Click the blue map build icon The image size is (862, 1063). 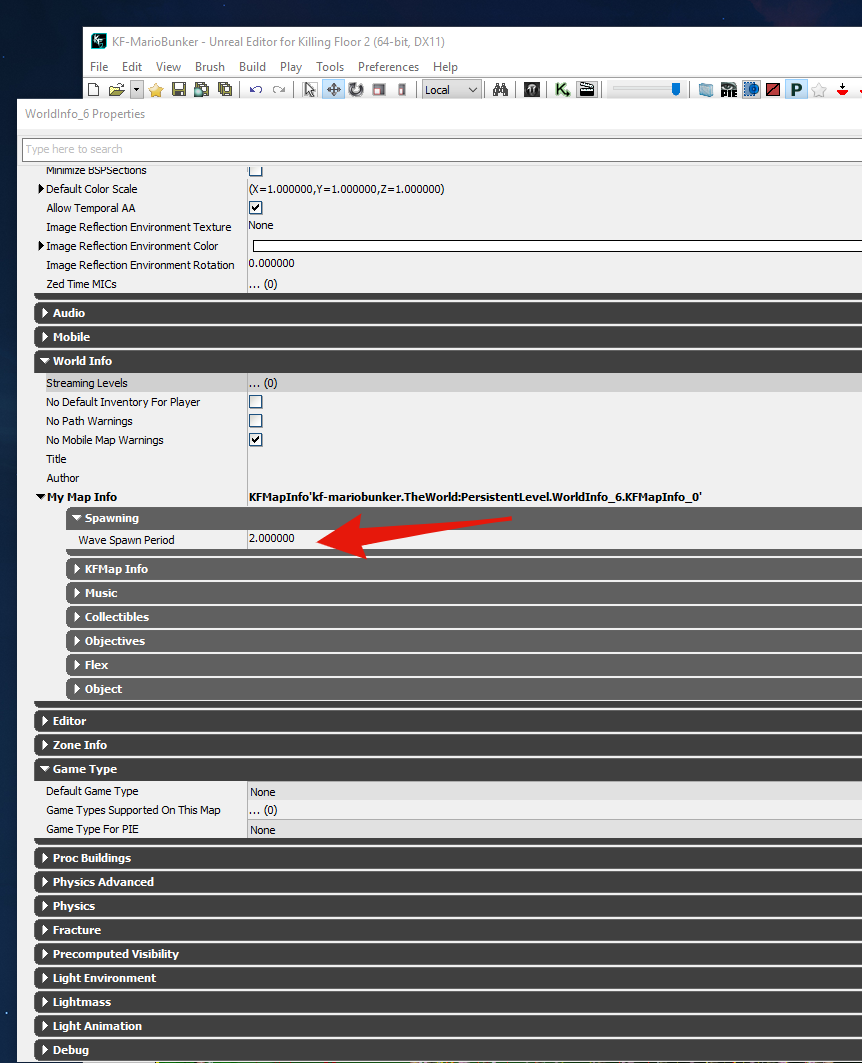tap(705, 89)
